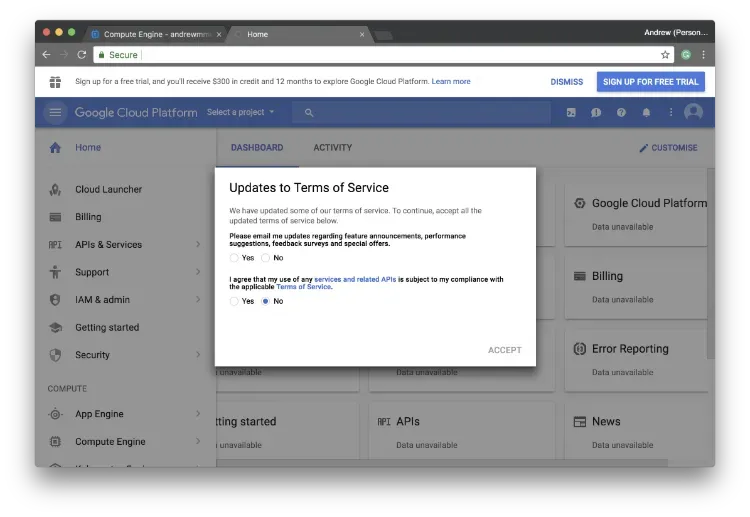Viewport: 750px width, 517px height.
Task: Open the notifications bell icon
Action: 646,113
